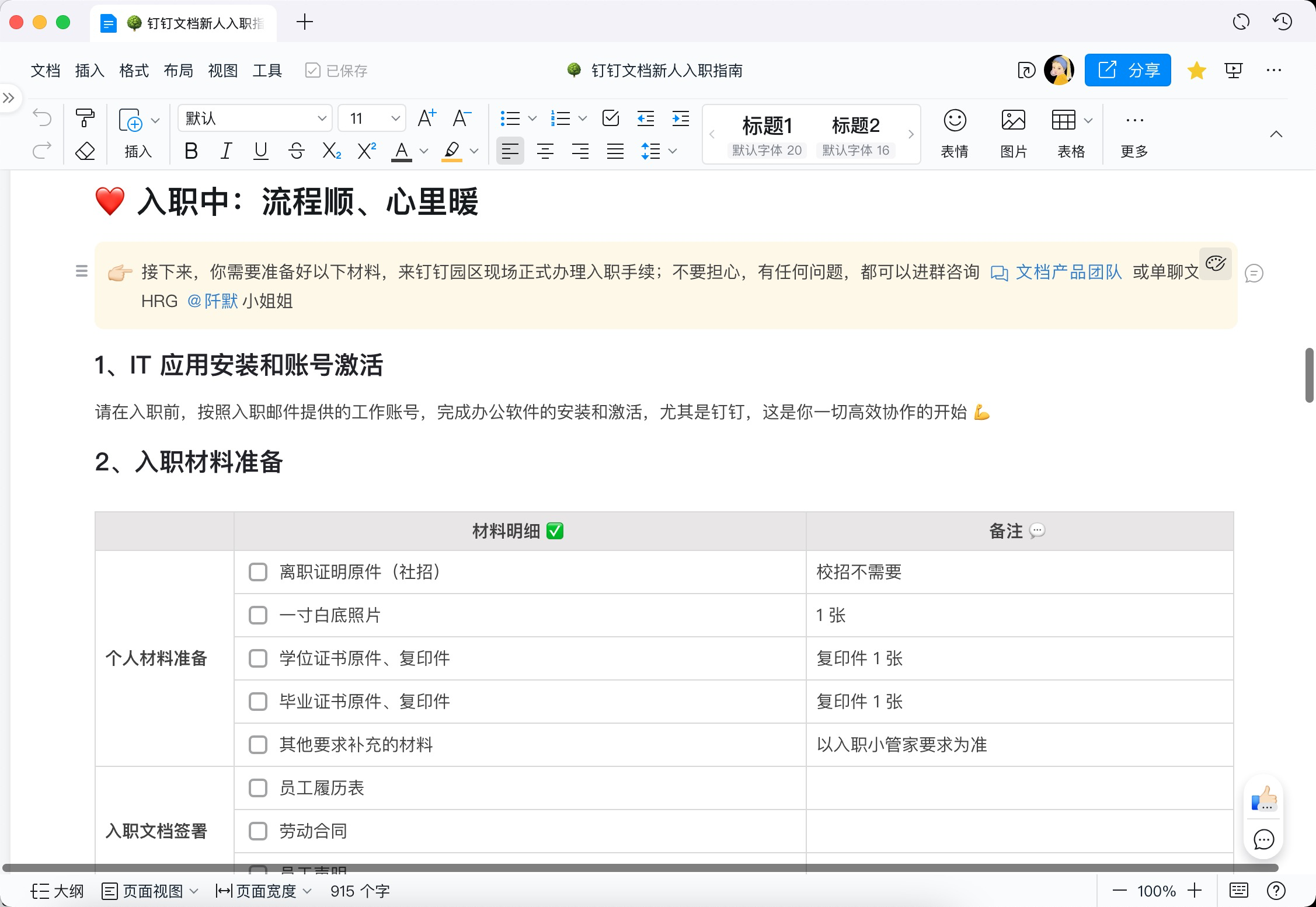Check the 离职证明原件 checkbox
Viewport: 1316px width, 907px height.
point(257,572)
